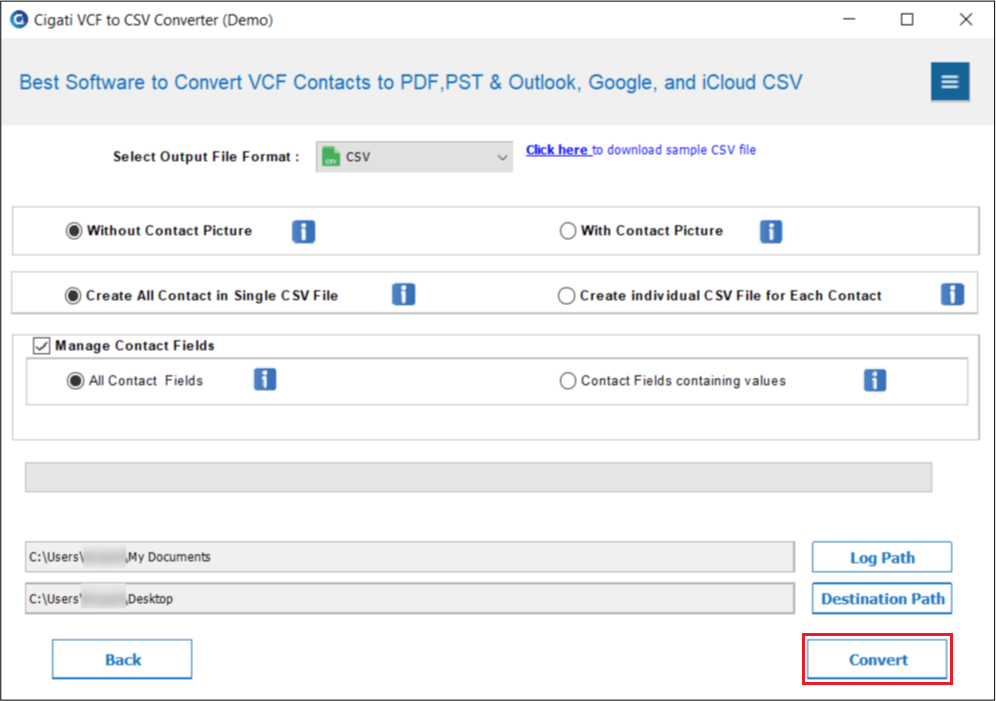Click info icon beside Without Contact Picture

pyautogui.click(x=304, y=231)
